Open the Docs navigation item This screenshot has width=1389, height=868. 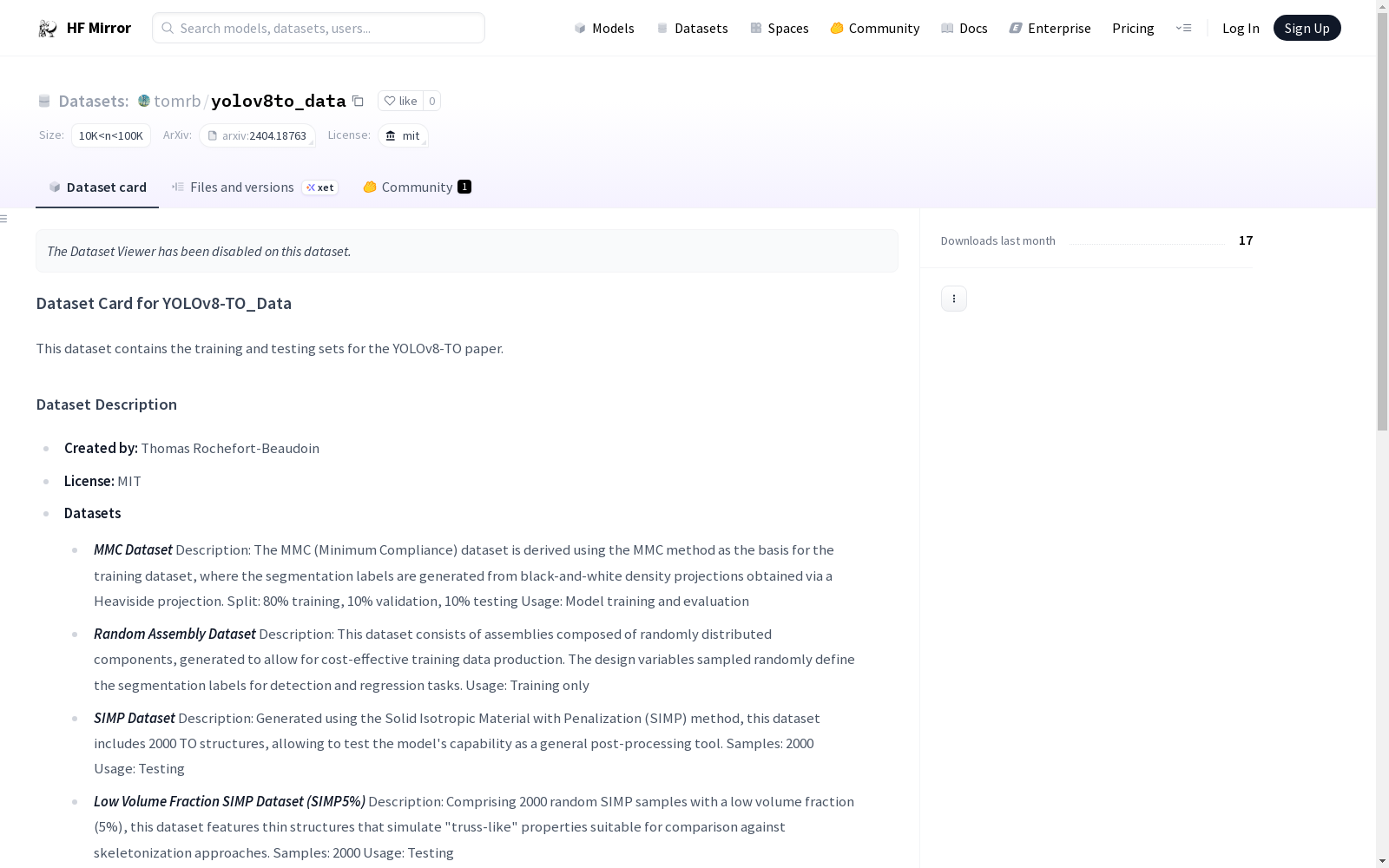(964, 28)
